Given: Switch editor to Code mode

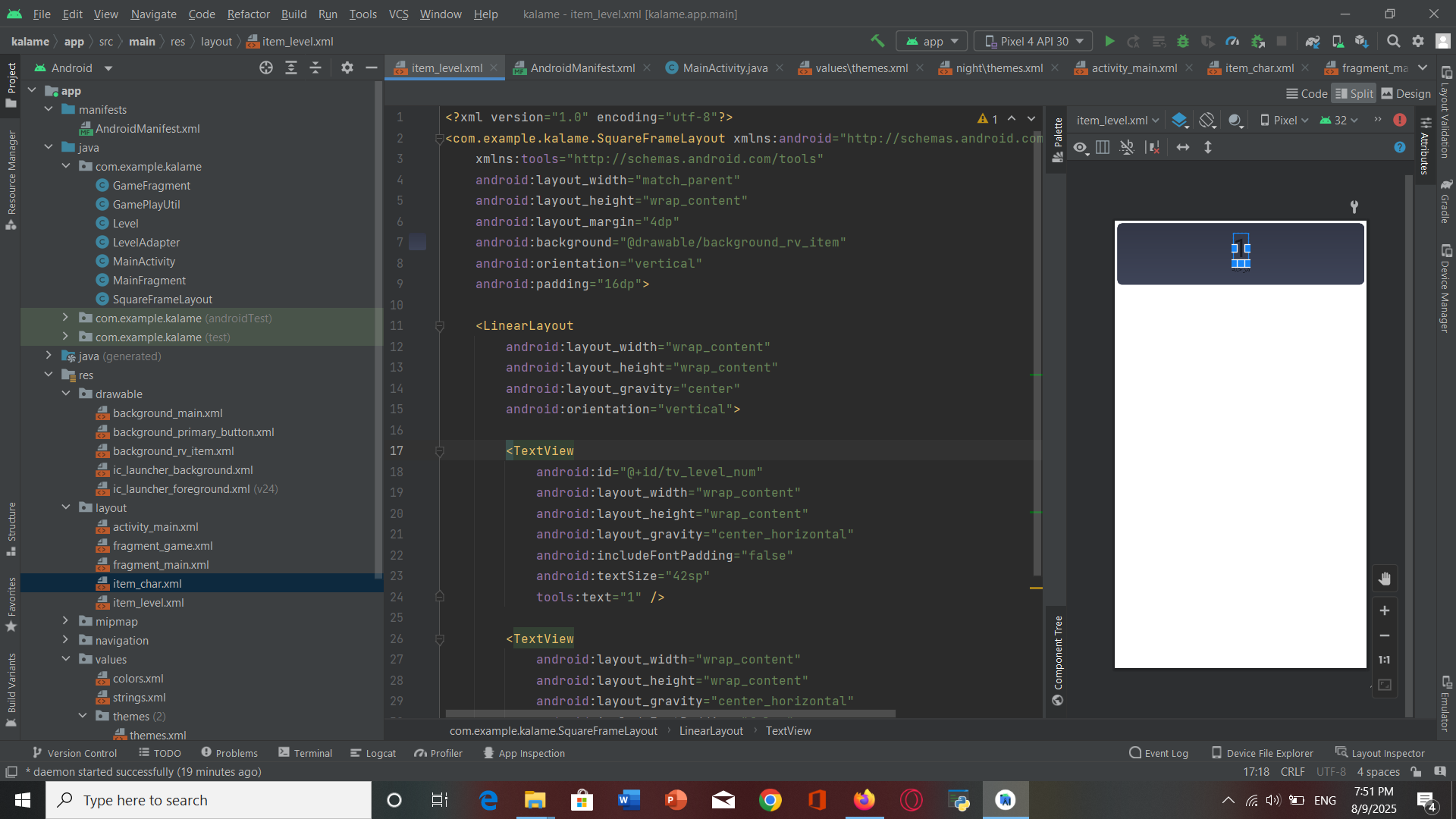Looking at the screenshot, I should pos(1307,93).
